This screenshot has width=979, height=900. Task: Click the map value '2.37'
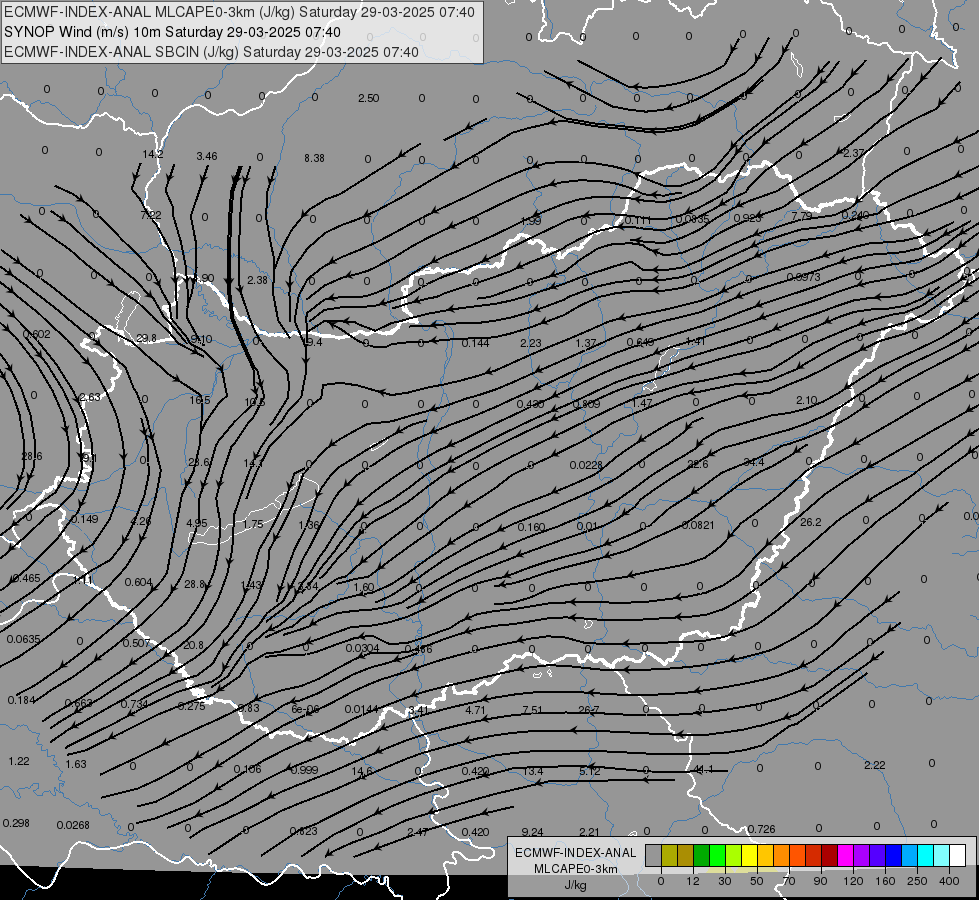coord(853,153)
